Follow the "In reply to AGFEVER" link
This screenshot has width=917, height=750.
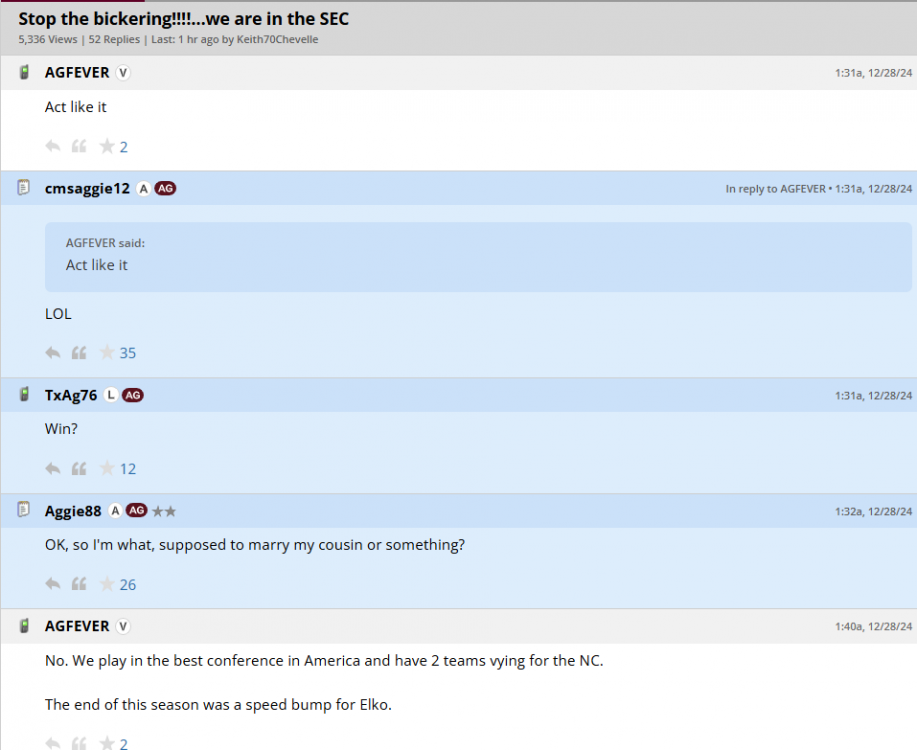(776, 189)
